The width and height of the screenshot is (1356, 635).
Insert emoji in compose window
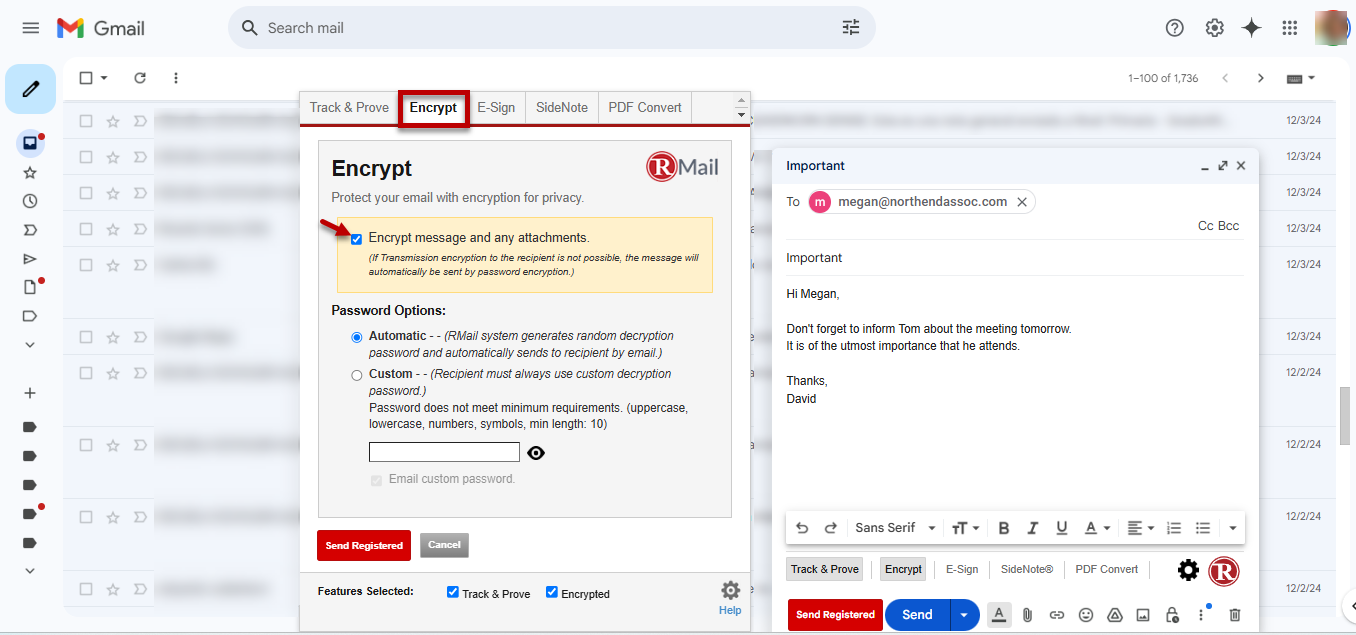(x=1086, y=615)
